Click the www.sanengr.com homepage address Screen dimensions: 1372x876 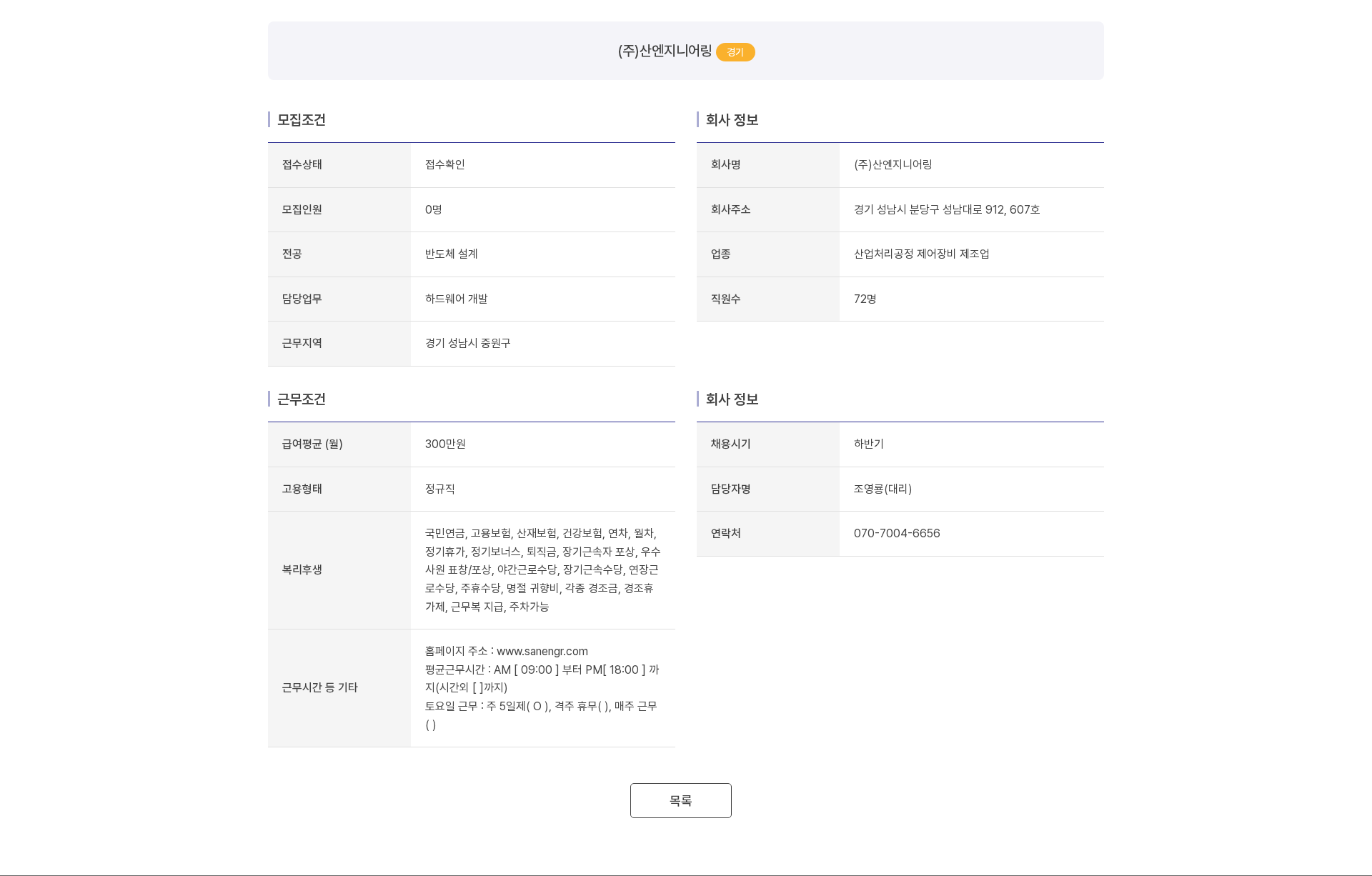pos(542,651)
